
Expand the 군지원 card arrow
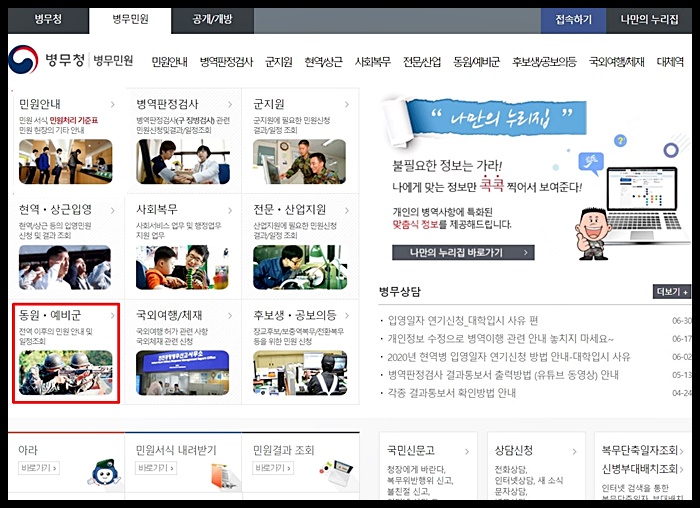point(347,104)
